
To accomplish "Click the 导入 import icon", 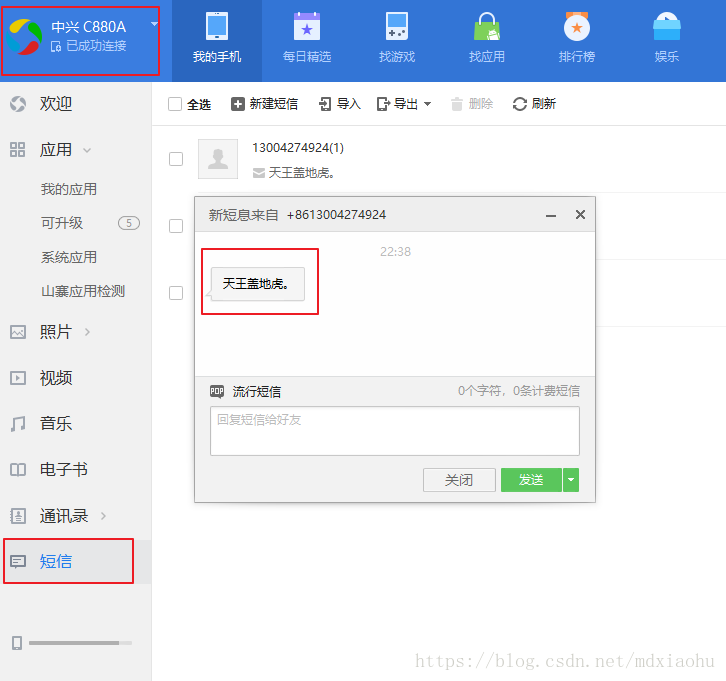I will tap(325, 104).
